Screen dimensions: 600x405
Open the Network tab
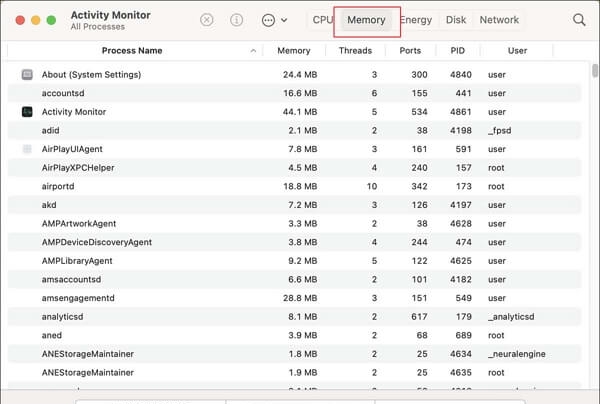pyautogui.click(x=499, y=20)
